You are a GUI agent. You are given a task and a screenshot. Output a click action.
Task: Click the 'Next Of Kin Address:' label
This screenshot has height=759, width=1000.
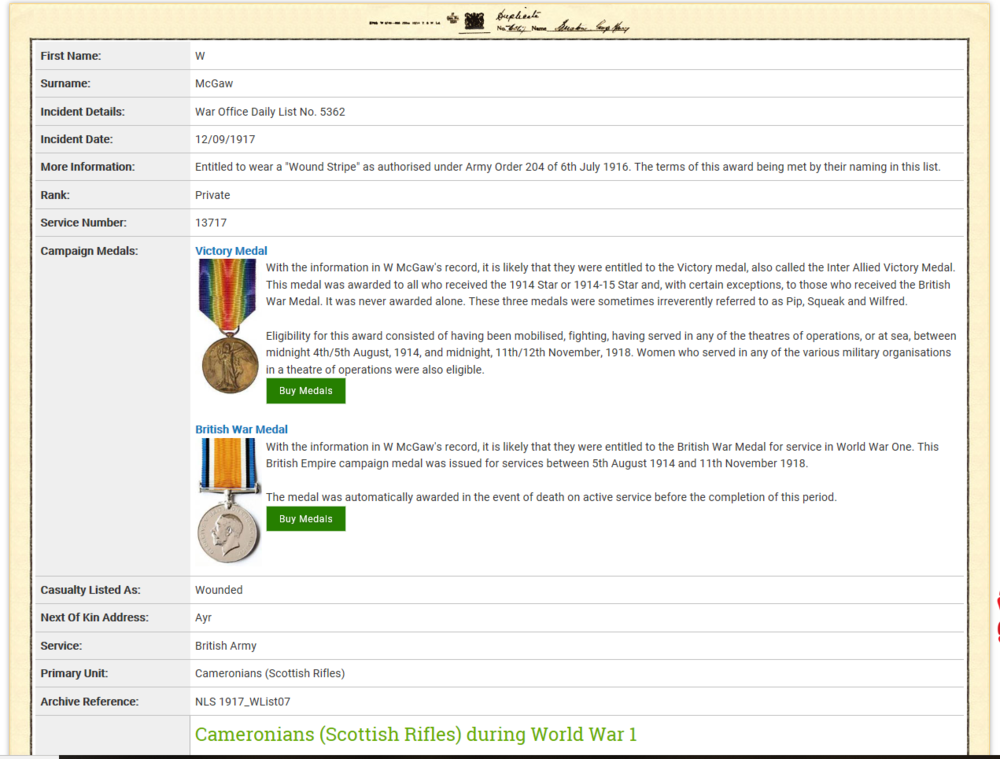coord(94,617)
